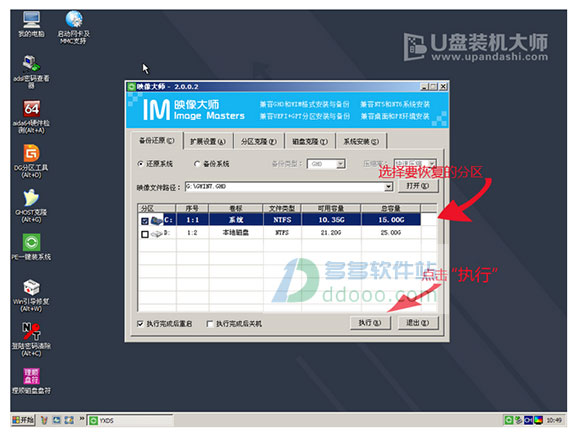Image resolution: width=580 pixels, height=440 pixels.
Task: Click the colorful display tray icon
Action: click(538, 420)
